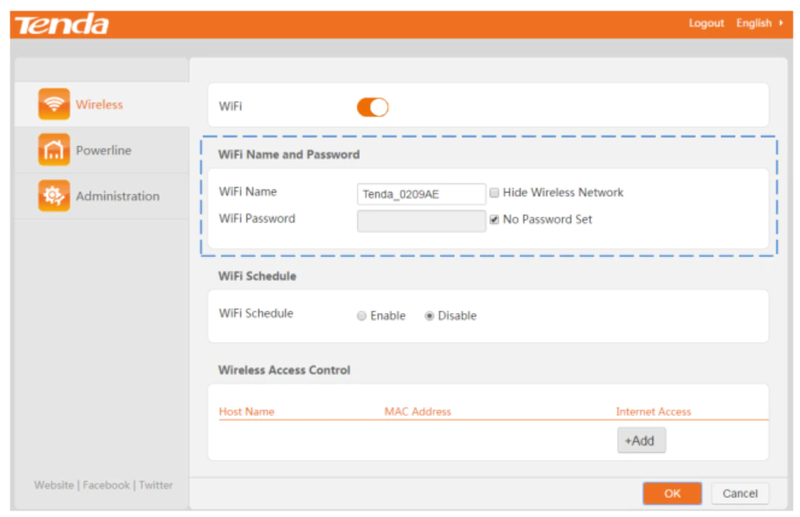
Task: Click the Cancel button
Action: pyautogui.click(x=740, y=493)
